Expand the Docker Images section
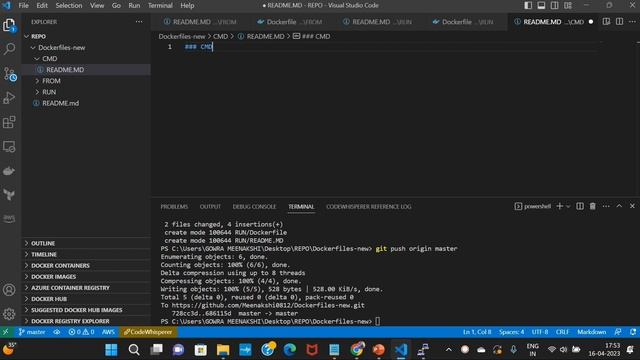Viewport: 640px width, 360px height. coord(87,276)
